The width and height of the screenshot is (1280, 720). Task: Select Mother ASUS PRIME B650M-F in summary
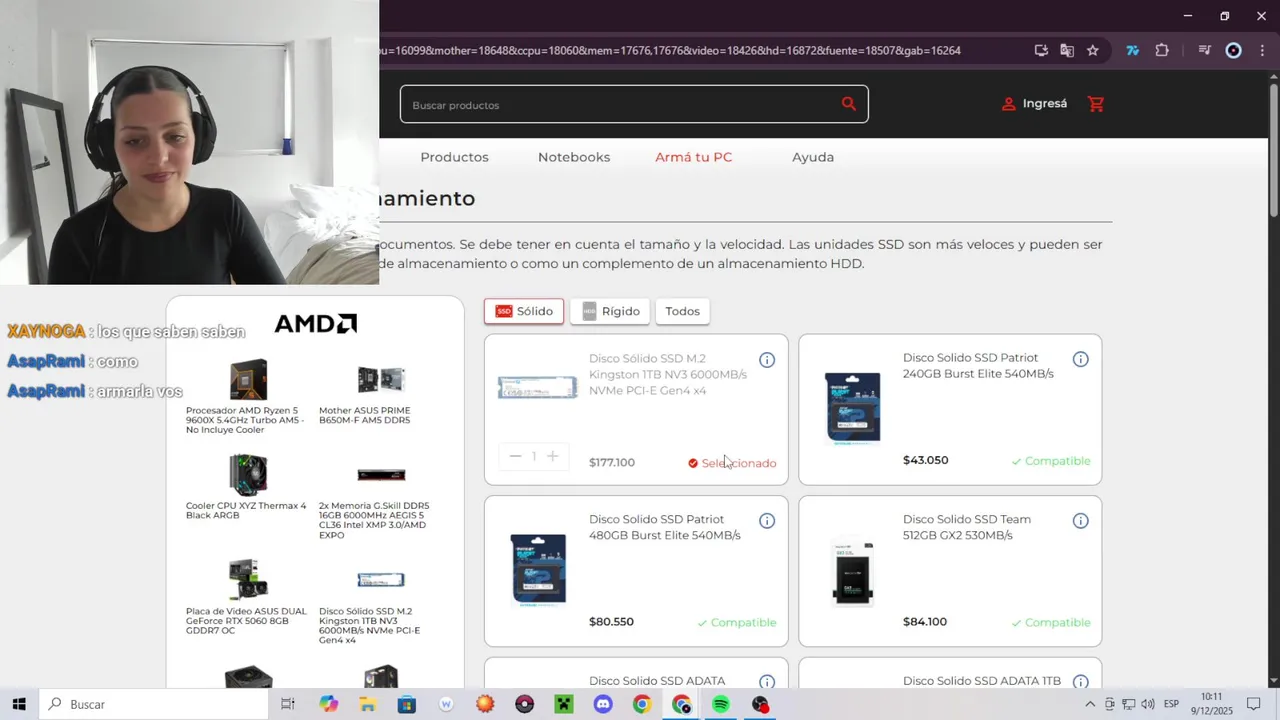[381, 395]
